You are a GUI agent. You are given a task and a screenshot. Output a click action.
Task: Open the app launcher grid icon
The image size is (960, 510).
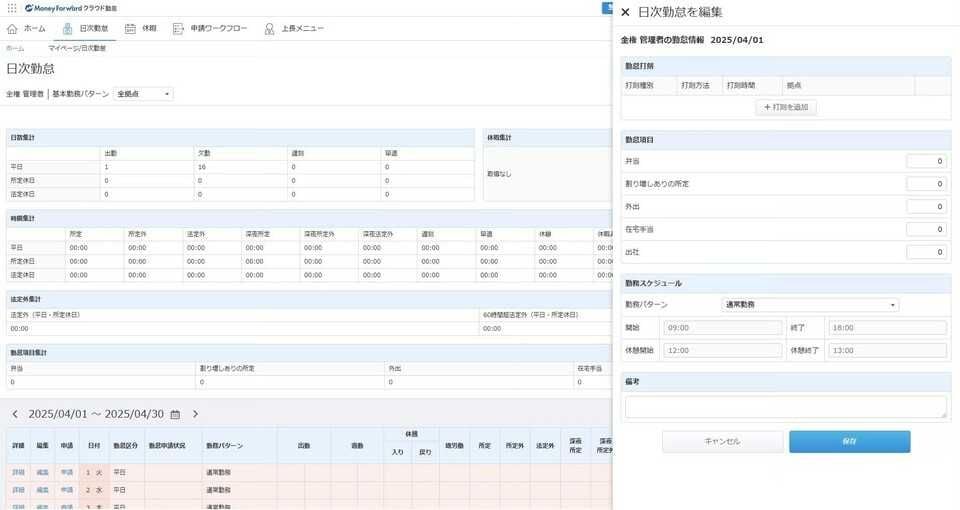(11, 8)
